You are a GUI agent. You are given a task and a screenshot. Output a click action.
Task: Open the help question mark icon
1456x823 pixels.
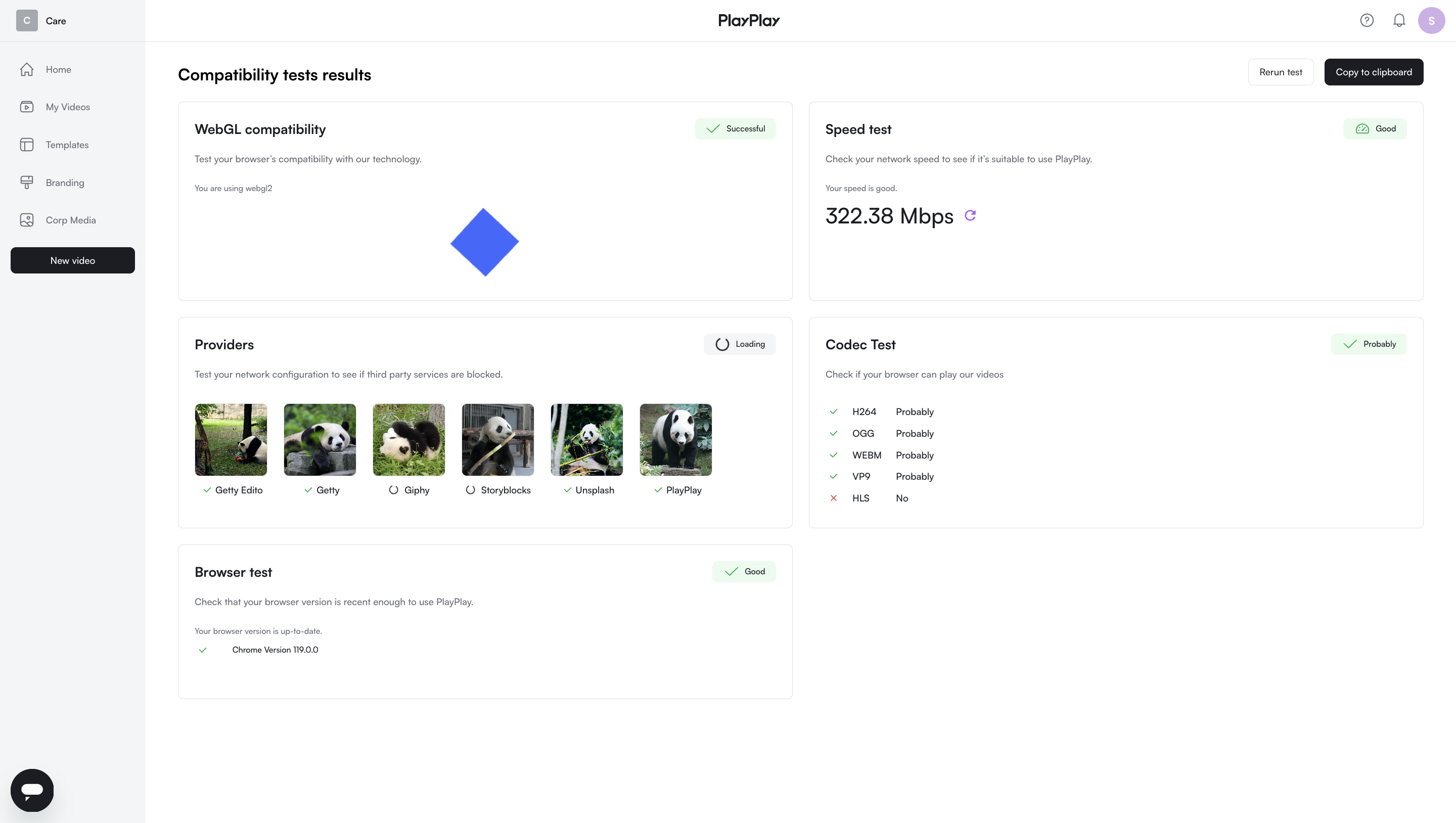pos(1367,20)
